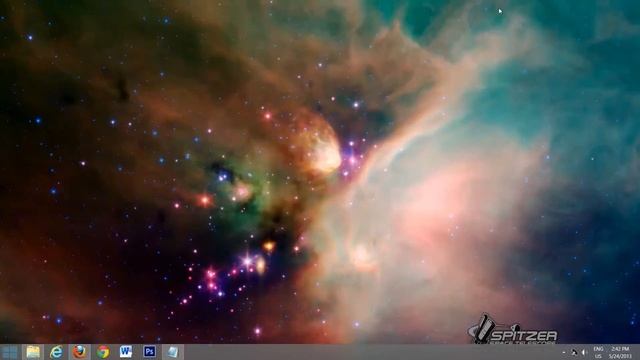The width and height of the screenshot is (640, 360).
Task: Open the volume speaker tray icon
Action: (584, 352)
